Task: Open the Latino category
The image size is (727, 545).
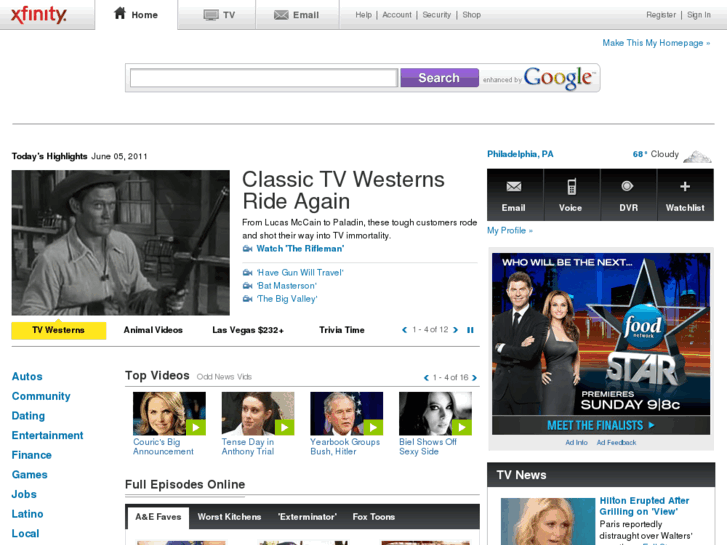Action: pos(27,514)
